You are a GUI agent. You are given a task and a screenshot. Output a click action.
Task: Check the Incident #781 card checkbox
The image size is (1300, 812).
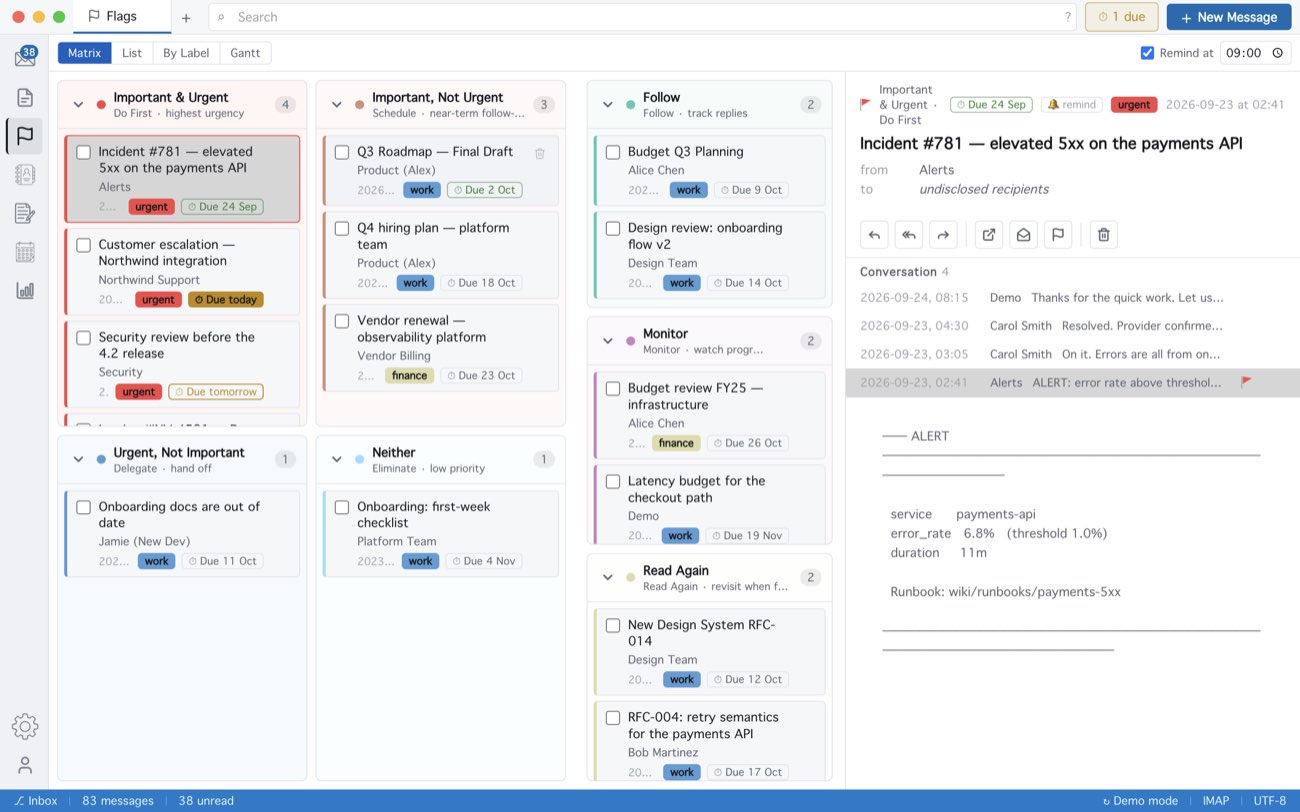[84, 152]
